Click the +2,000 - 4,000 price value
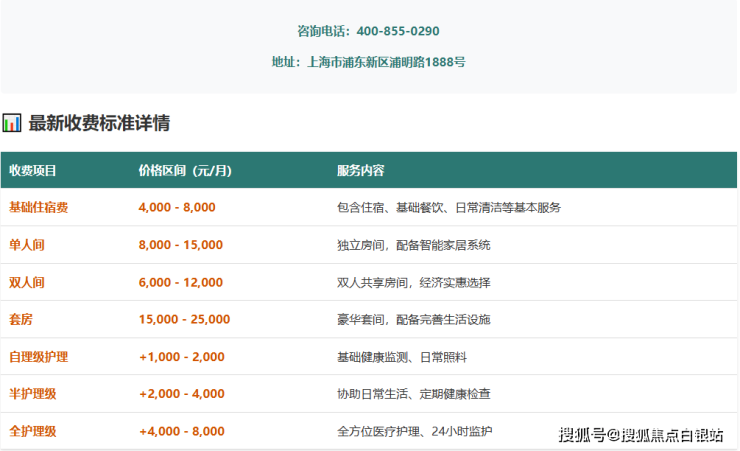Screen dimensions: 740x451 tap(181, 394)
